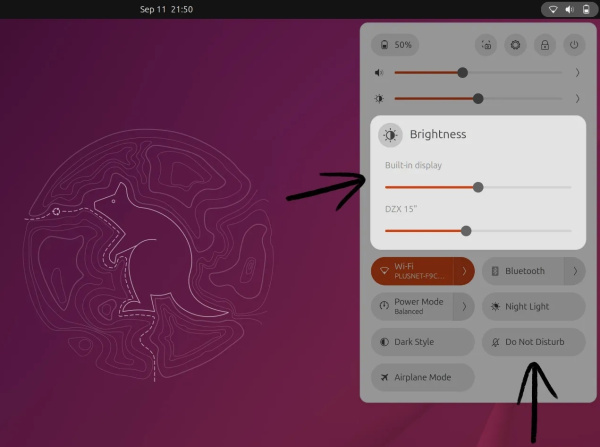
Task: Click the 50% battery indicator button
Action: 395,45
